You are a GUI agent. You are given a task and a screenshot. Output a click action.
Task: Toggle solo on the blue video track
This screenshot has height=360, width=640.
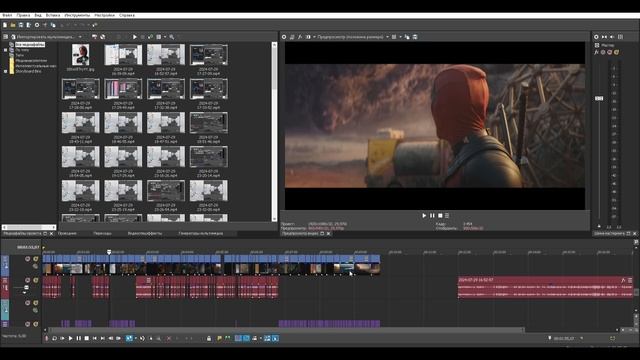point(36,259)
